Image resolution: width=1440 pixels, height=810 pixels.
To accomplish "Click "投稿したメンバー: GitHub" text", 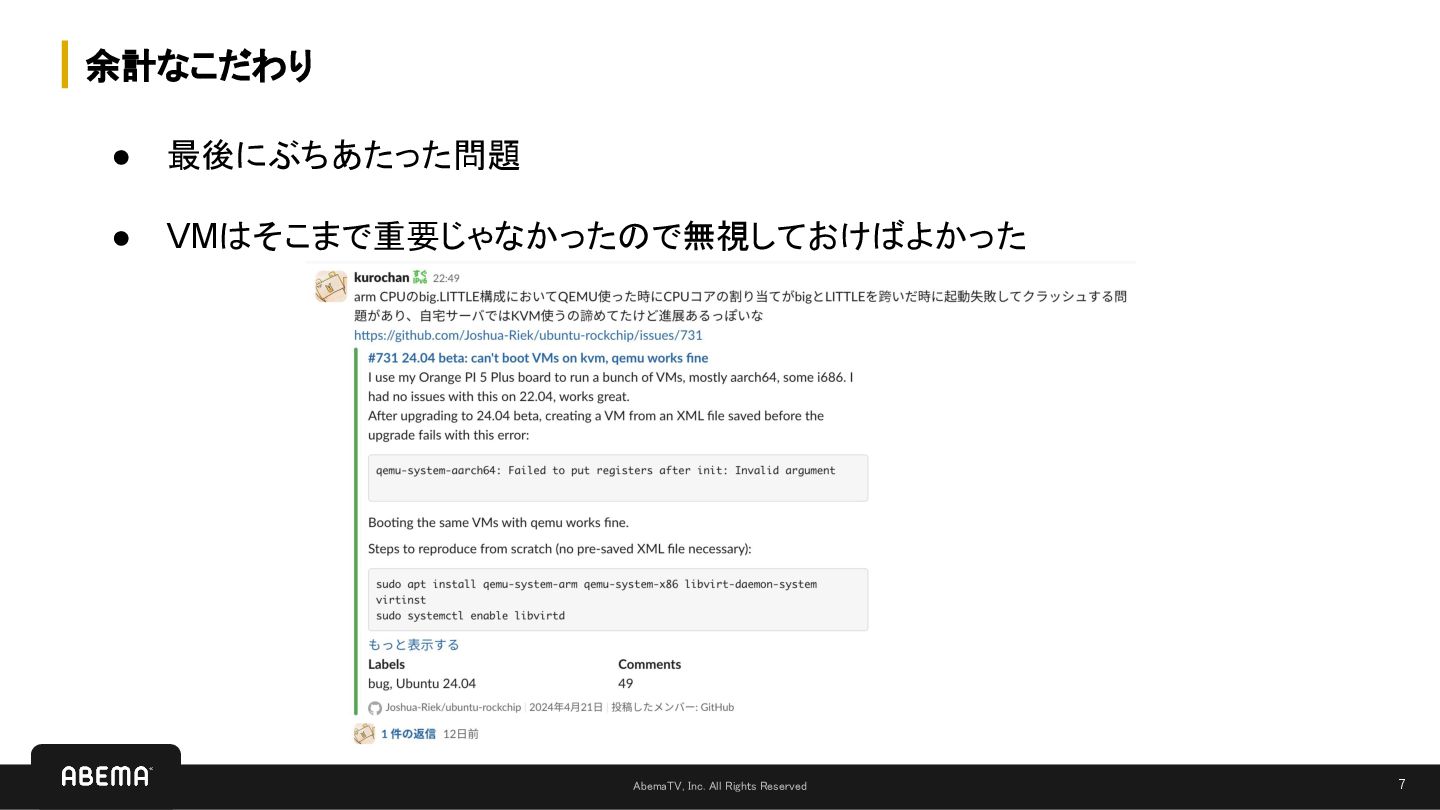I will (x=673, y=707).
